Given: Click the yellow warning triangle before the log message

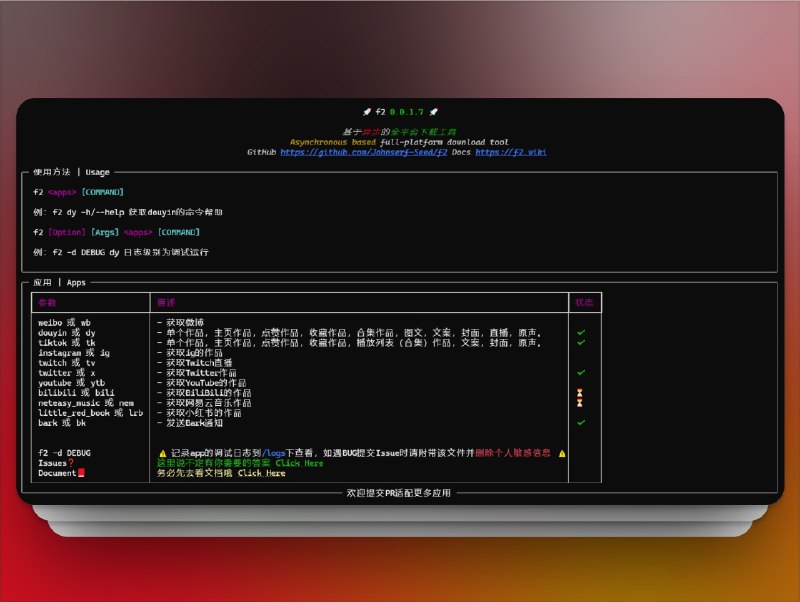Looking at the screenshot, I should click(163, 453).
